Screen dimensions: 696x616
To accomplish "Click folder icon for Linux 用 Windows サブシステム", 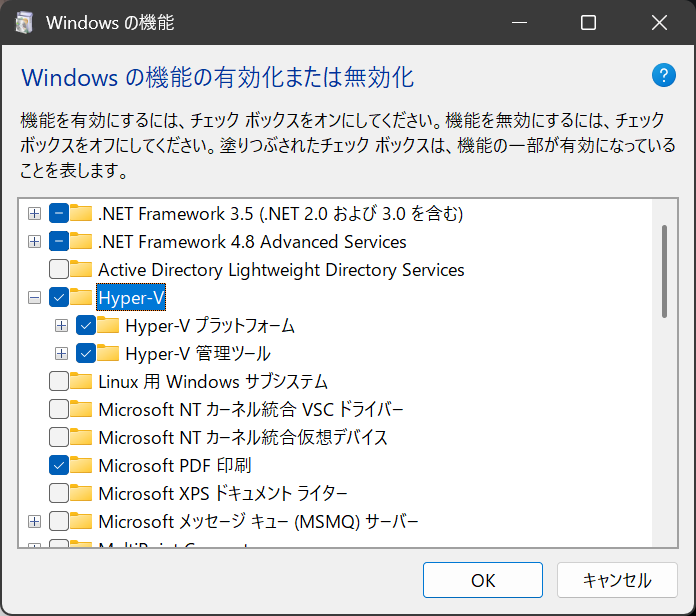I will 82,381.
